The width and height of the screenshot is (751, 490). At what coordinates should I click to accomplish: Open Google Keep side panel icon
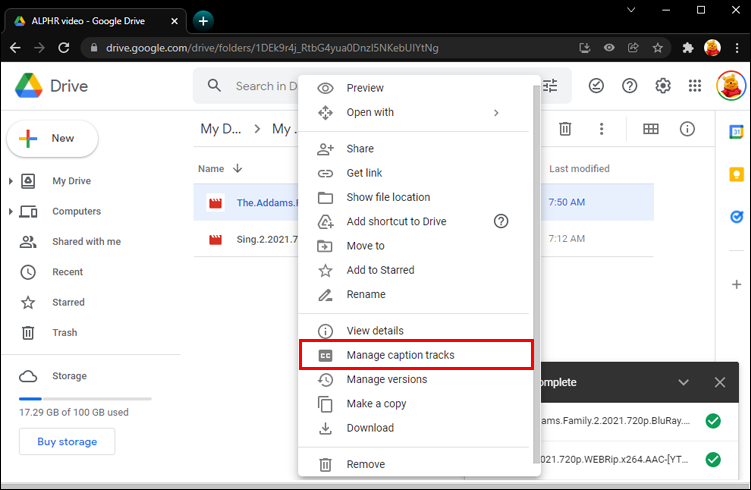[736, 174]
